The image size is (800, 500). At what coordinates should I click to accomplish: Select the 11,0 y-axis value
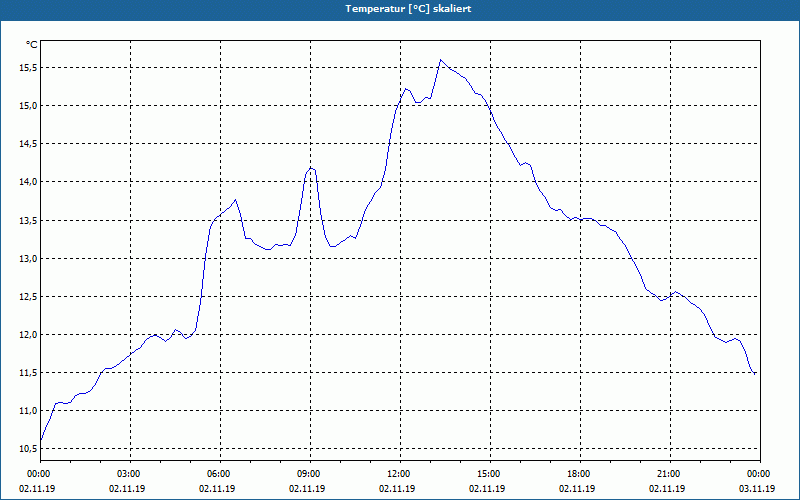(26, 411)
